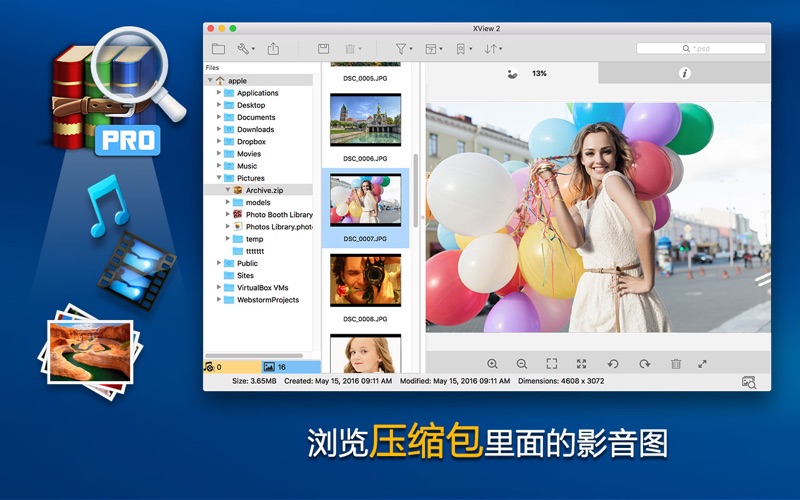
Task: Open the filter funnel dropdown
Action: 403,48
